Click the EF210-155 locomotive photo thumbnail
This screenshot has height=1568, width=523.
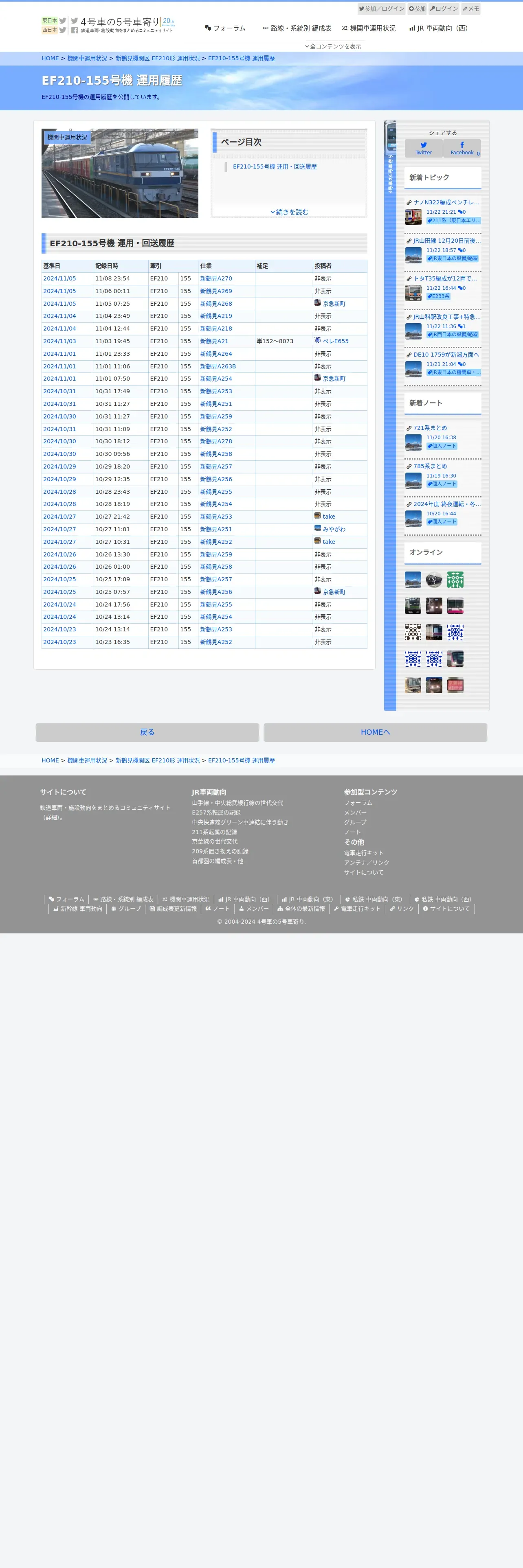(x=120, y=173)
